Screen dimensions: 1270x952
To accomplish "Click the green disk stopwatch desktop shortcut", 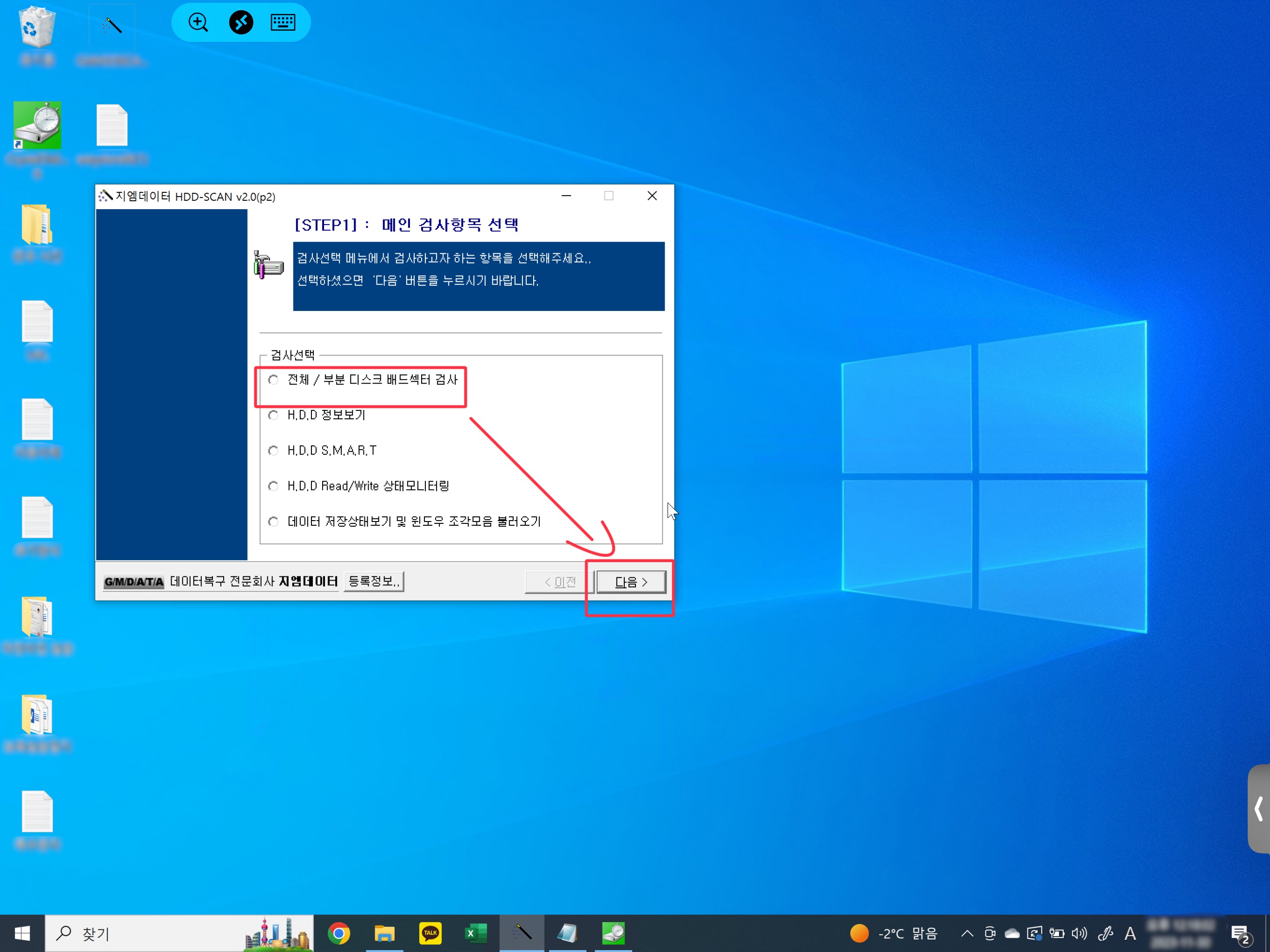I will (x=37, y=126).
